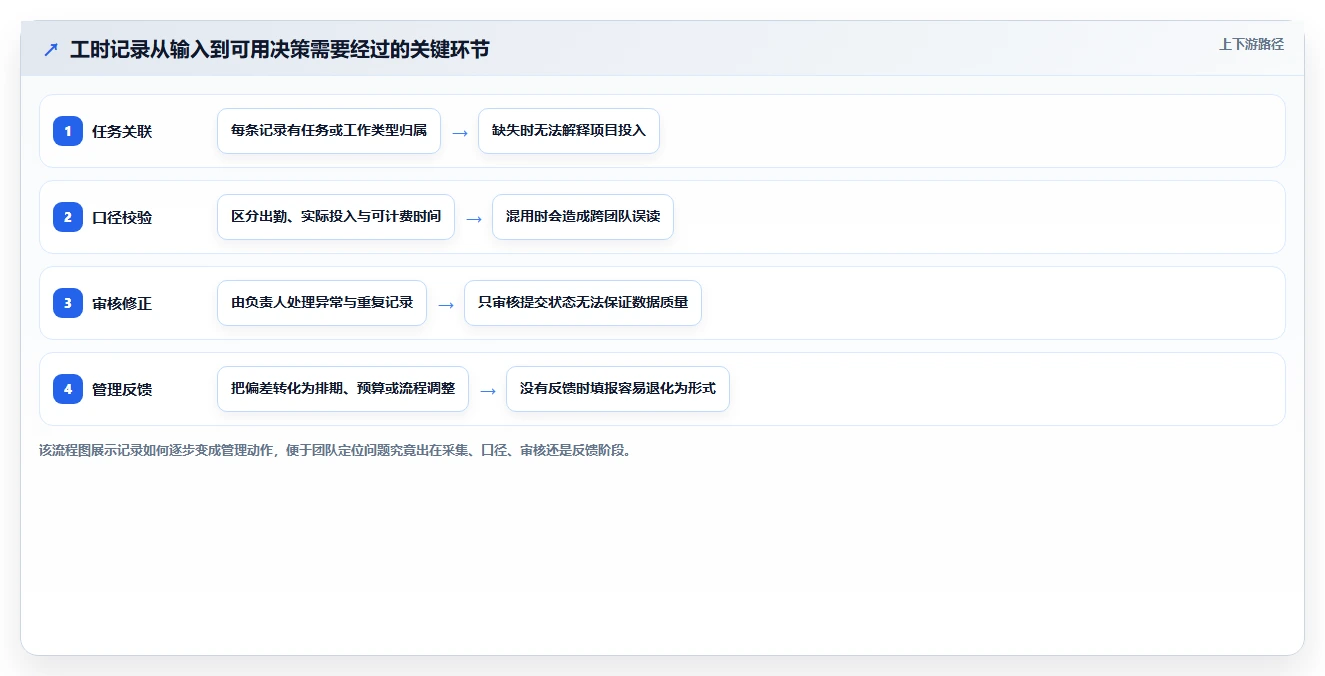Click the step 3 number badge
1325x676 pixels.
[x=68, y=303]
